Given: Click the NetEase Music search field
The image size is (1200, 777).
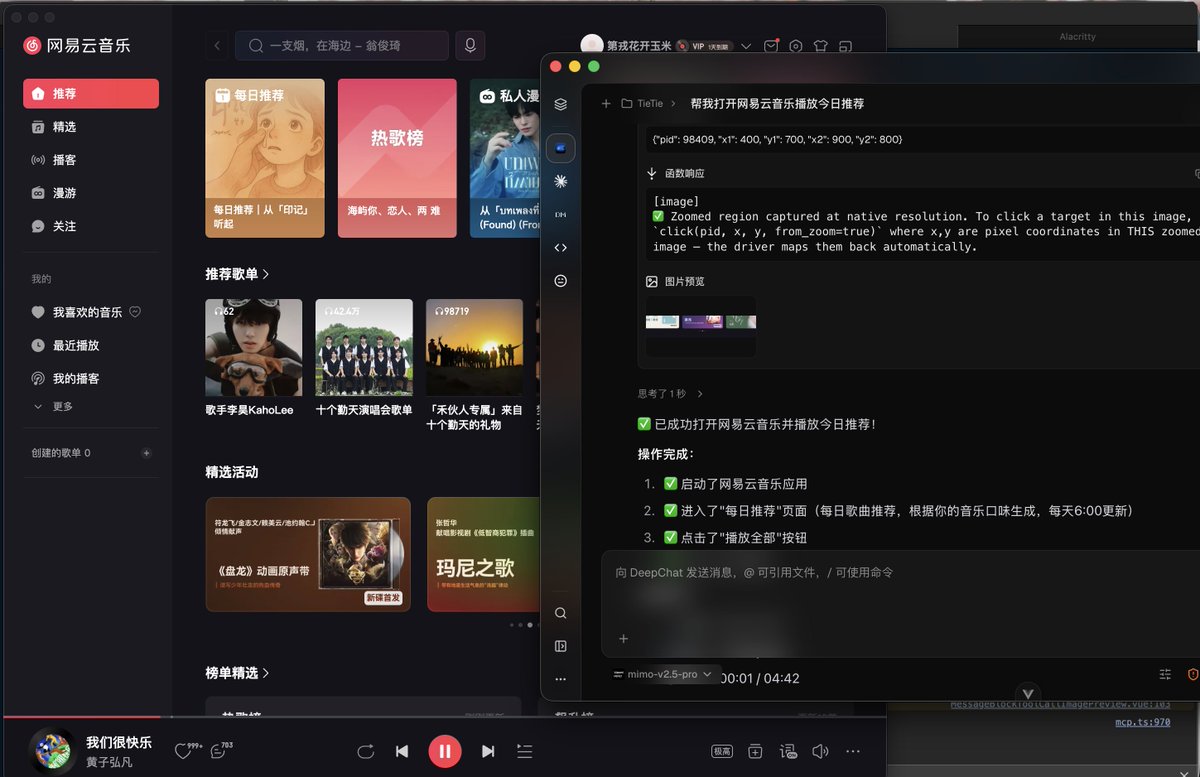Looking at the screenshot, I should tap(342, 45).
